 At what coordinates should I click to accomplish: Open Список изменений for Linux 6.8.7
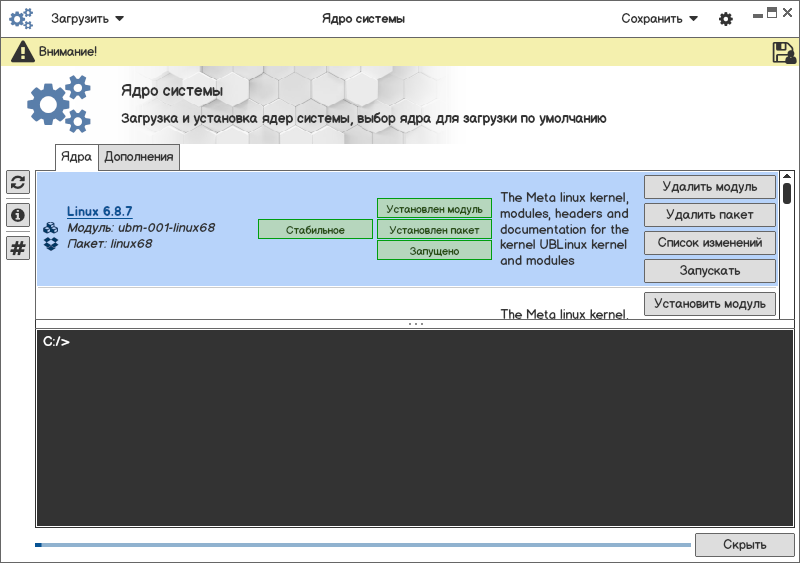[x=710, y=243]
